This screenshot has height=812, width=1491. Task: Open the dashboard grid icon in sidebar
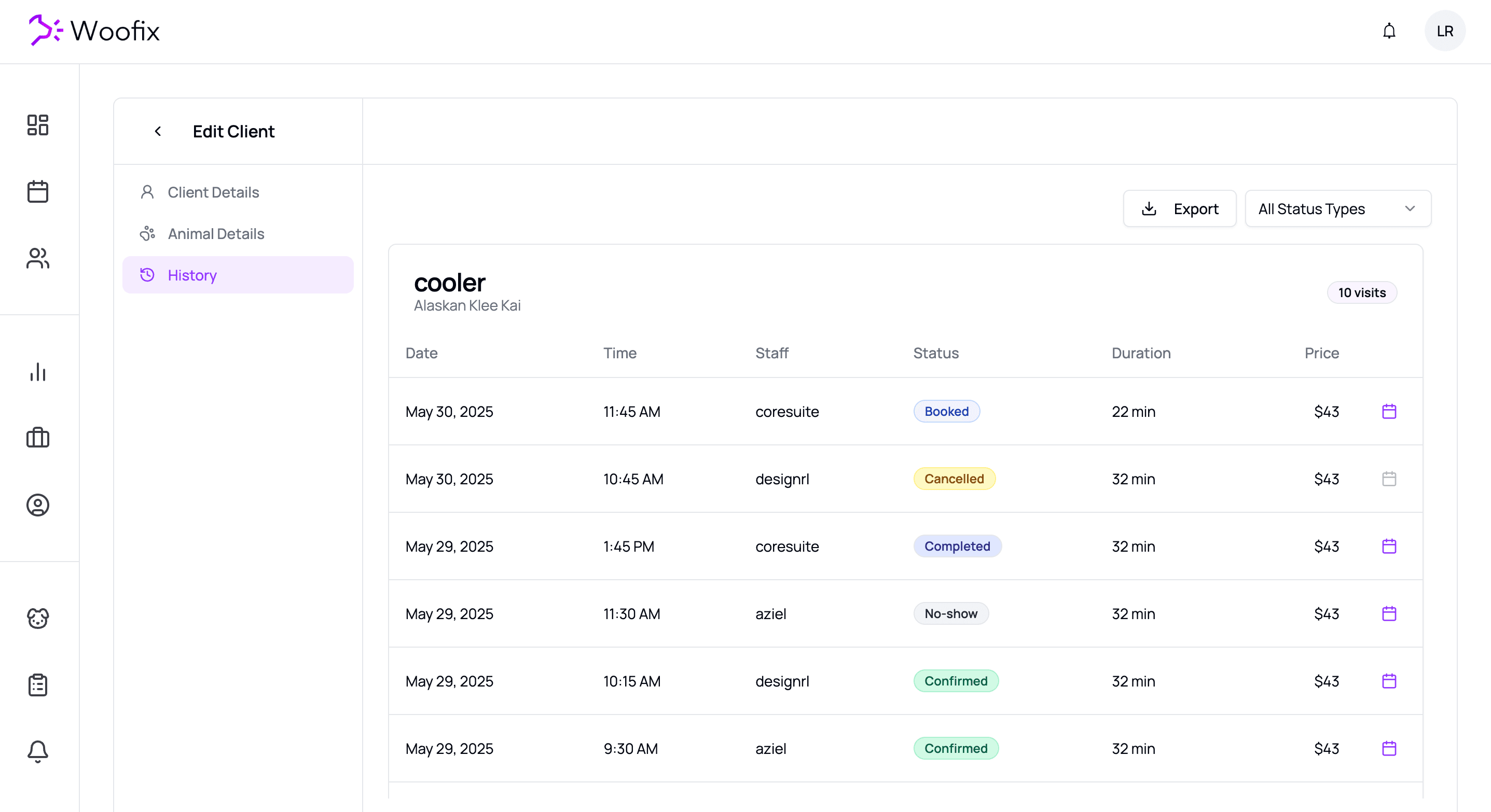click(x=38, y=125)
